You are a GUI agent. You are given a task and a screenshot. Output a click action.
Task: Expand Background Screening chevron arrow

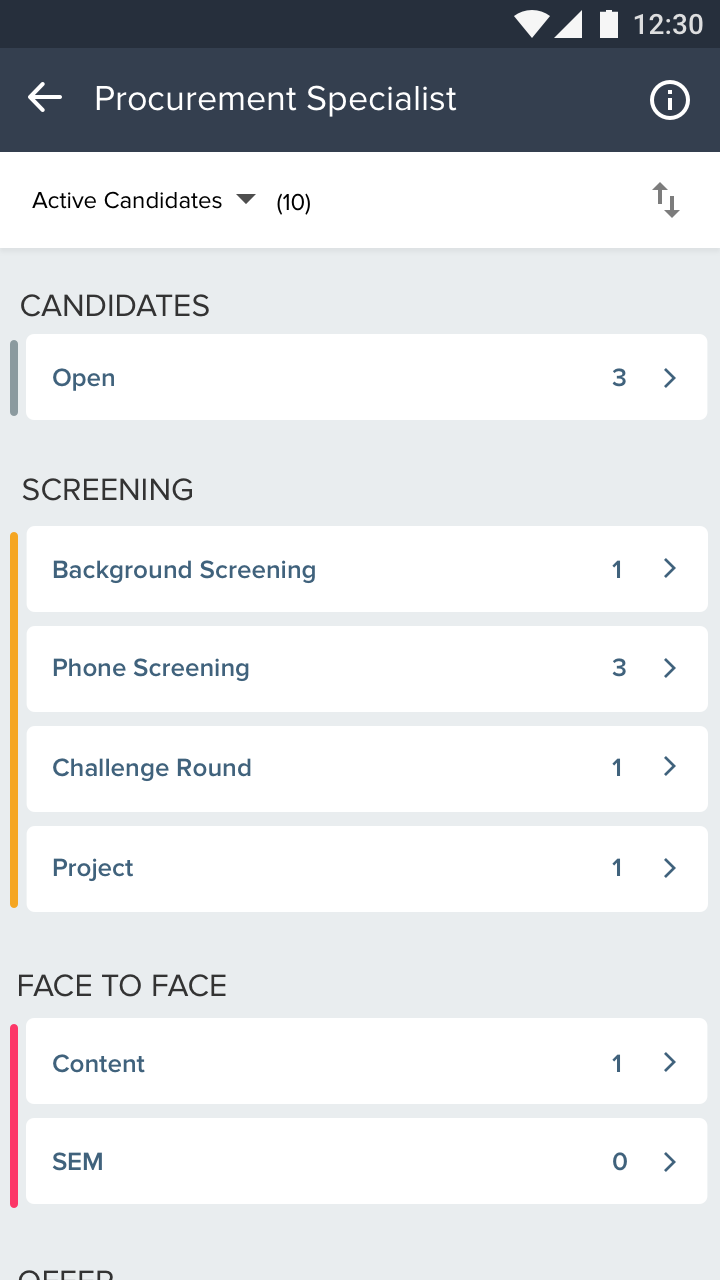670,569
